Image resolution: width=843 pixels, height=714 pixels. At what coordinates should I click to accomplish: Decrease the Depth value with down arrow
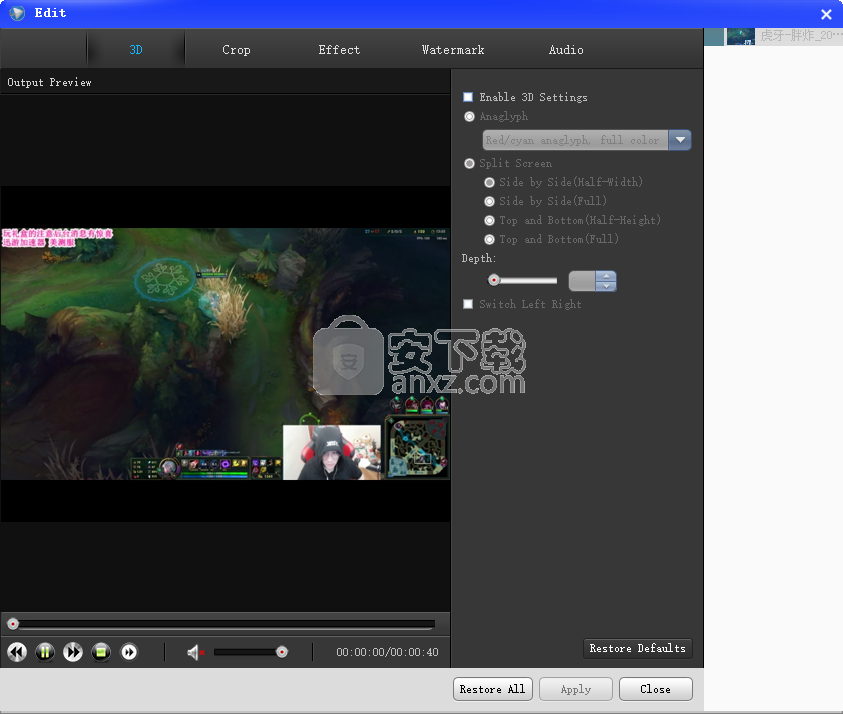pyautogui.click(x=606, y=286)
